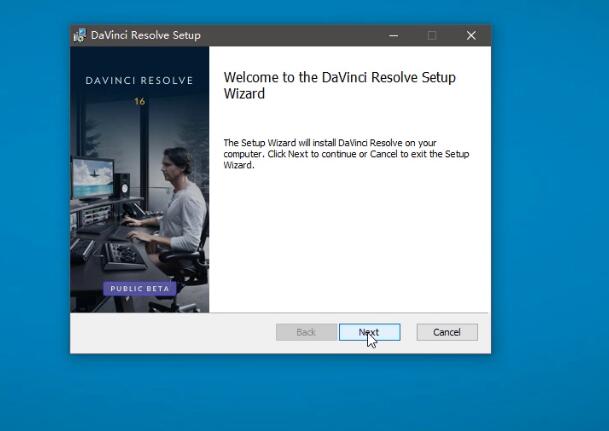609x431 pixels.
Task: Click the PUBLIC BETA badge on the banner
Action: [140, 288]
